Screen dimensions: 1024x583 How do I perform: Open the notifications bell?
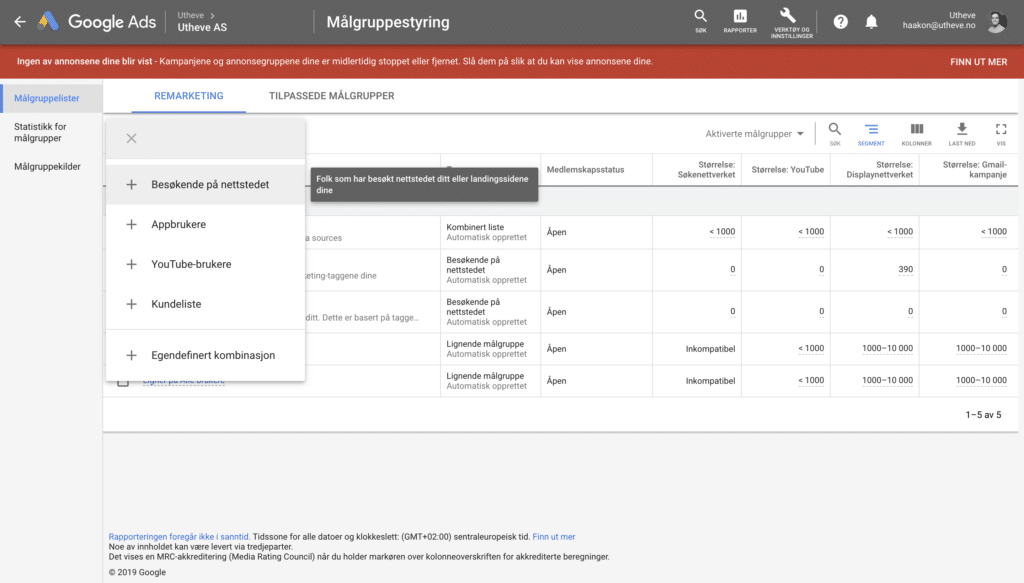871,22
